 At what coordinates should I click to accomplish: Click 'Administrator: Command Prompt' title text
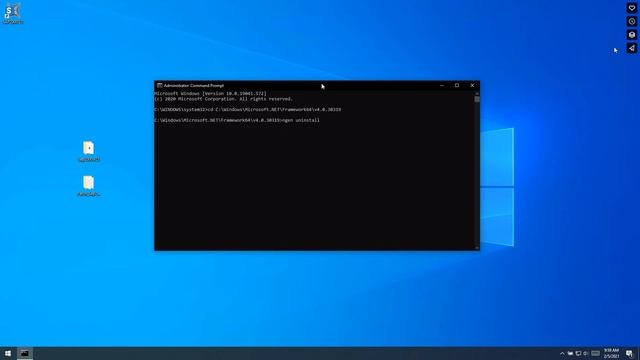(194, 86)
